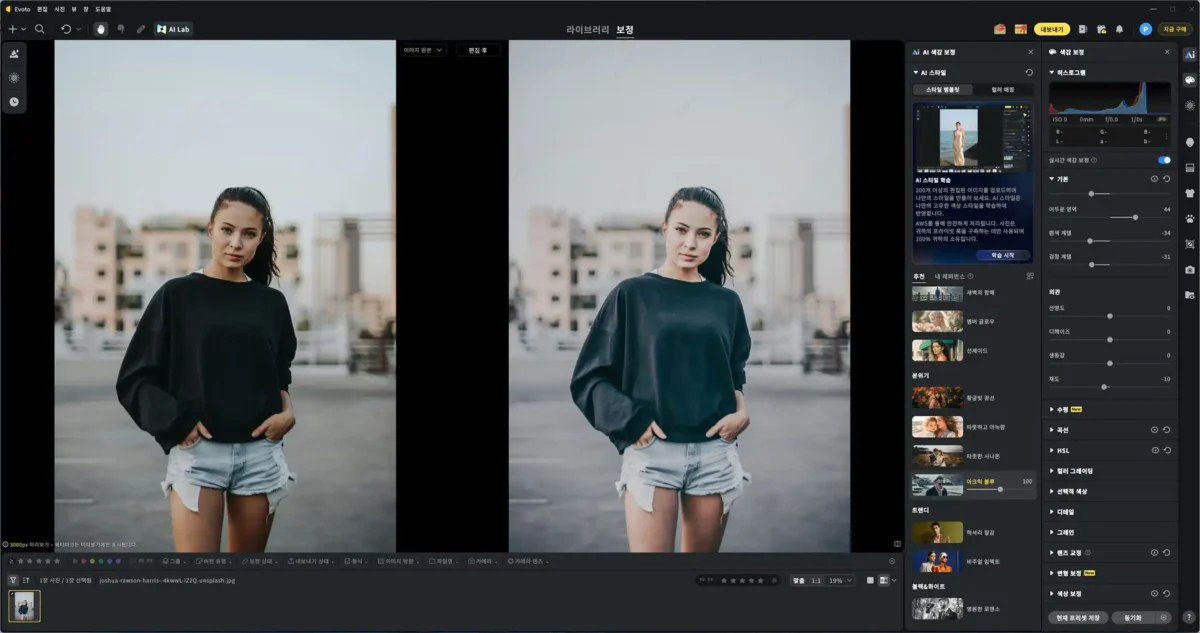This screenshot has width=1200, height=633.
Task: Open the clothing t-shirt tool in right sidebar
Action: pyautogui.click(x=1189, y=192)
